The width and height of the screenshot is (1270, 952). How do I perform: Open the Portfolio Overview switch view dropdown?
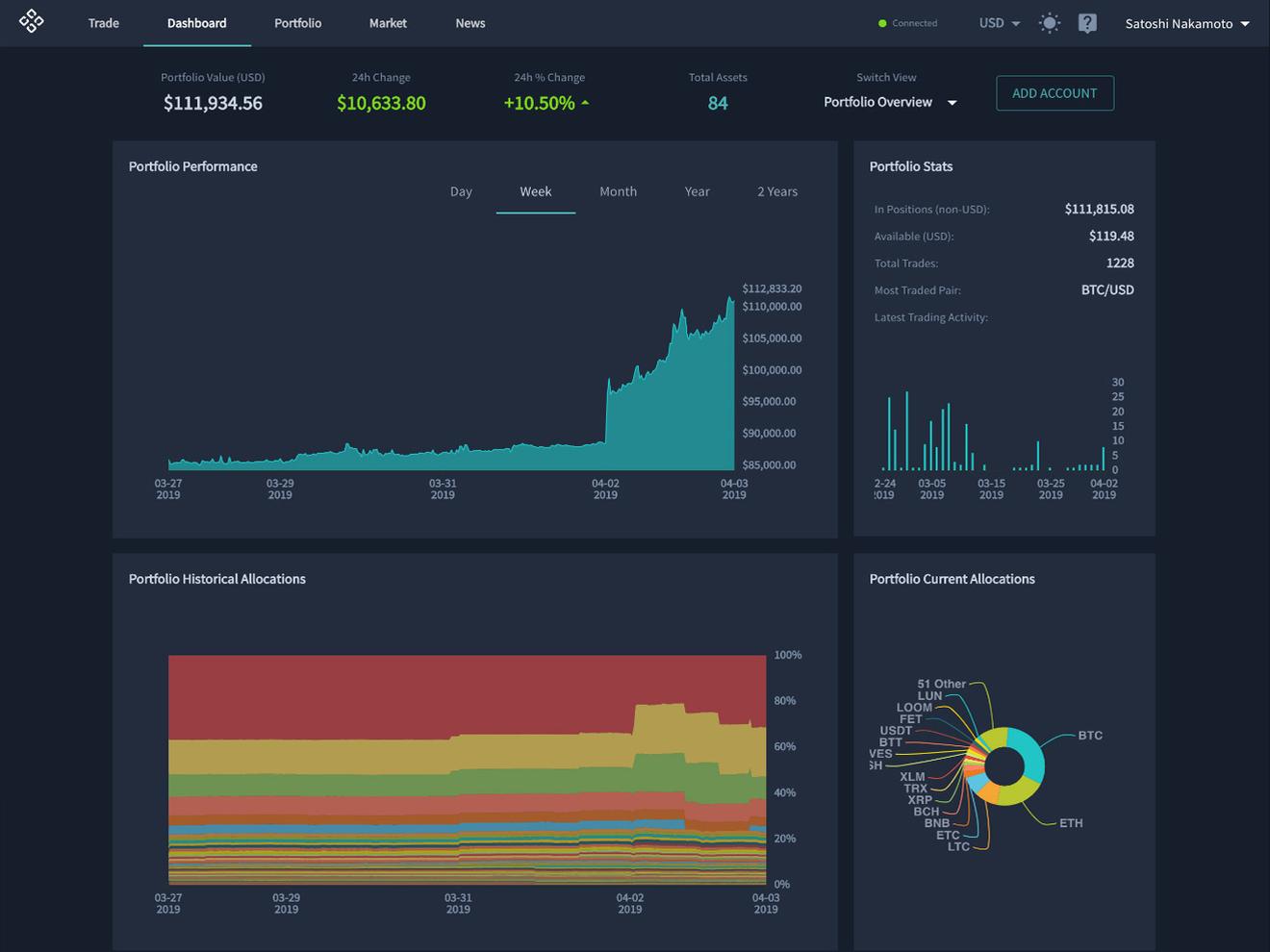888,102
